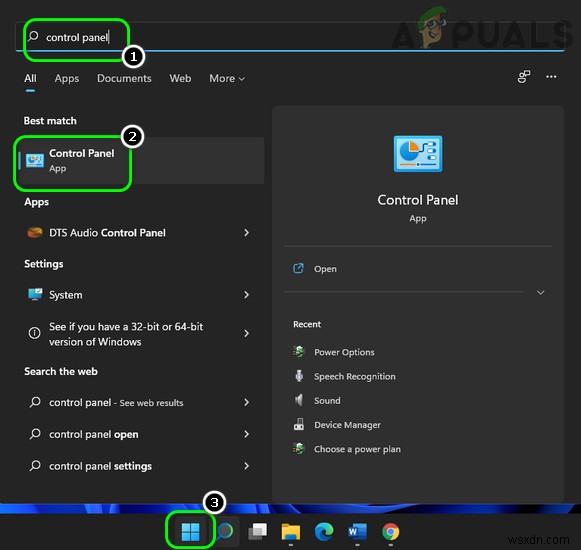
Task: Click the search magnifier icon in search box
Action: (x=33, y=36)
